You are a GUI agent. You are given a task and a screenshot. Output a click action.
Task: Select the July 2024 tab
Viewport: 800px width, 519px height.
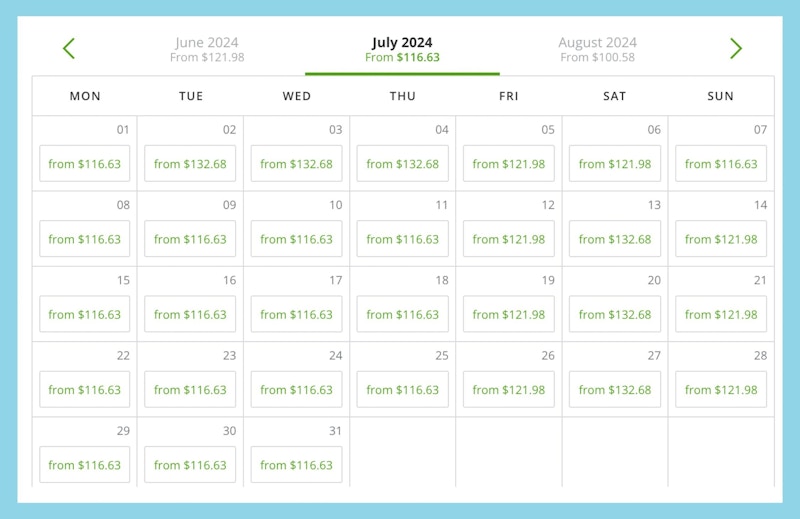point(402,49)
